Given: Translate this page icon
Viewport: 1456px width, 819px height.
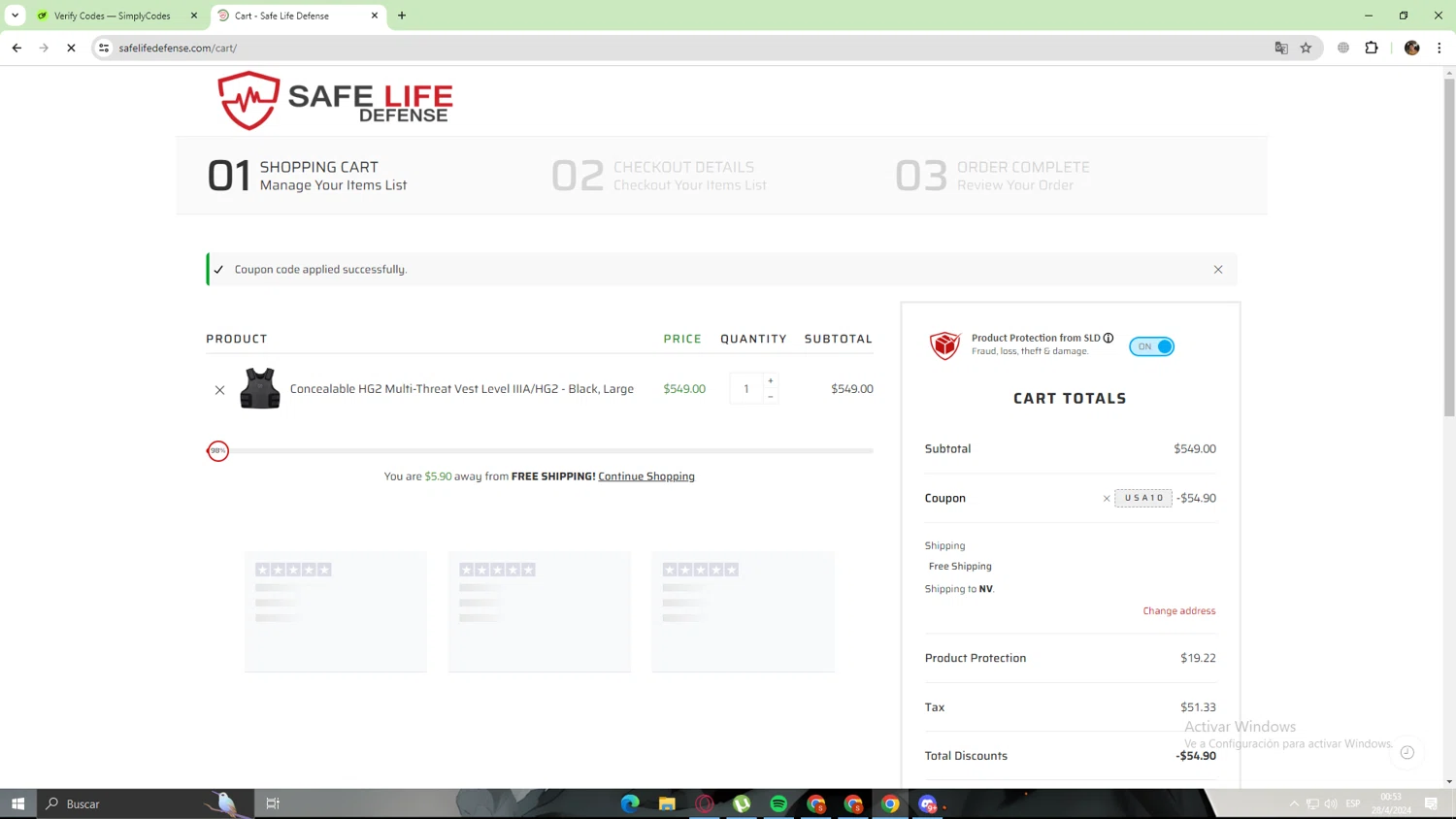Looking at the screenshot, I should (x=1281, y=48).
